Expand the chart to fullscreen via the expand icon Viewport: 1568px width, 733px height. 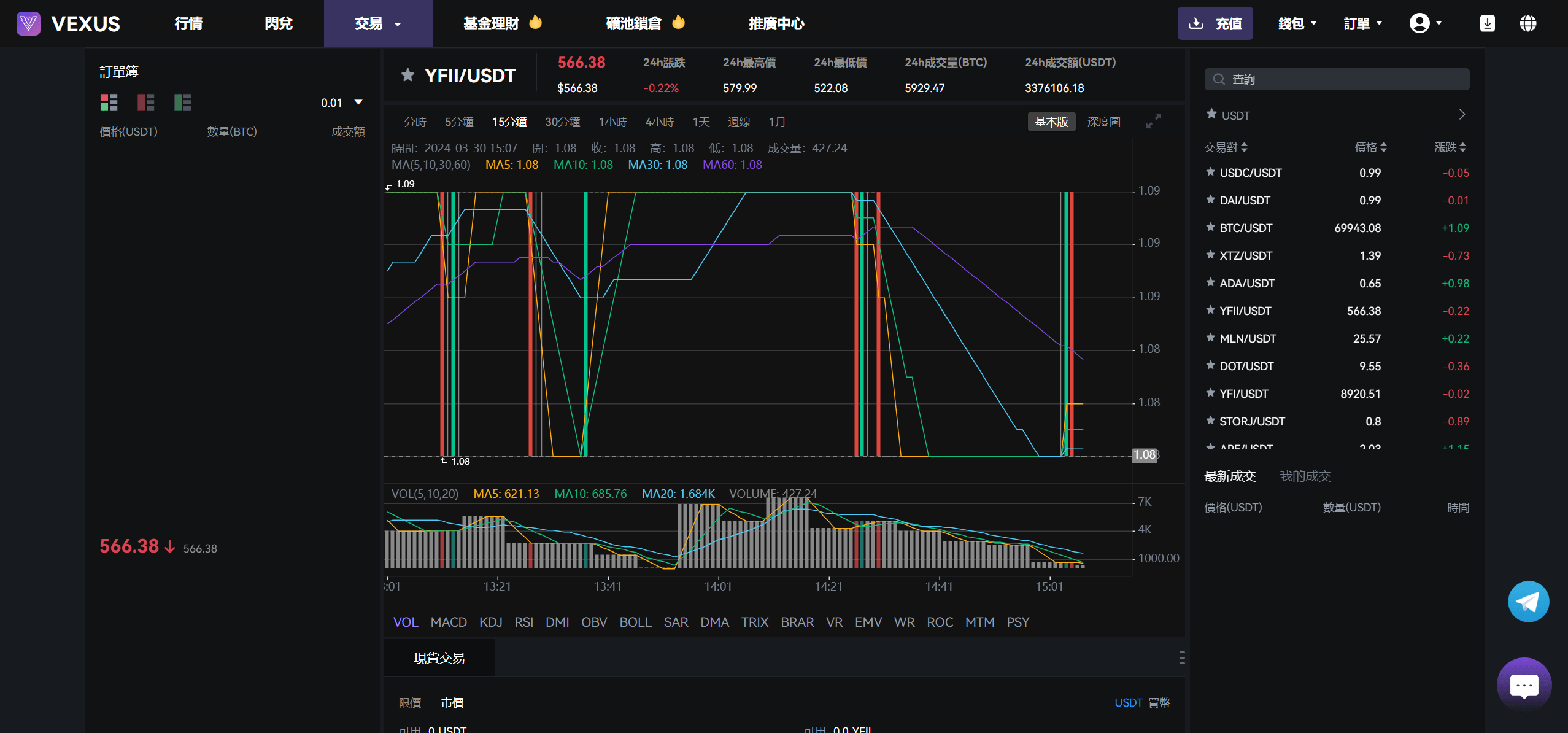[1153, 121]
